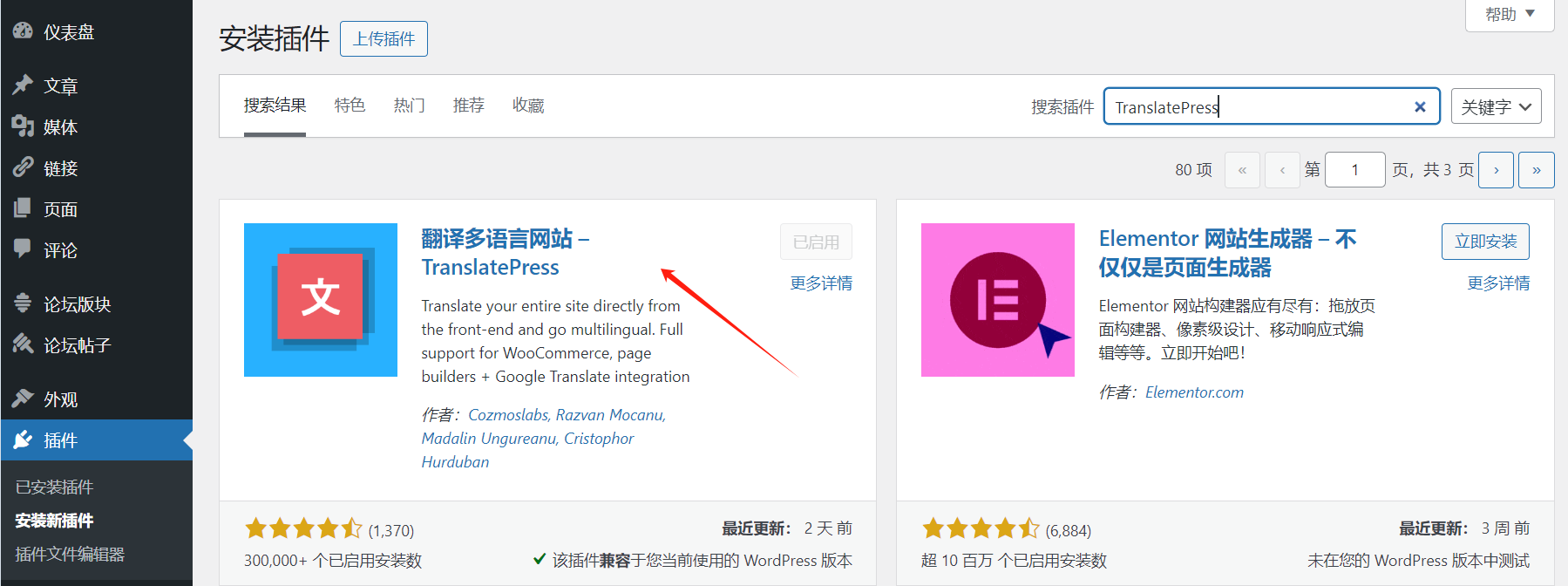Click the 页面 pages icon

tap(23, 208)
